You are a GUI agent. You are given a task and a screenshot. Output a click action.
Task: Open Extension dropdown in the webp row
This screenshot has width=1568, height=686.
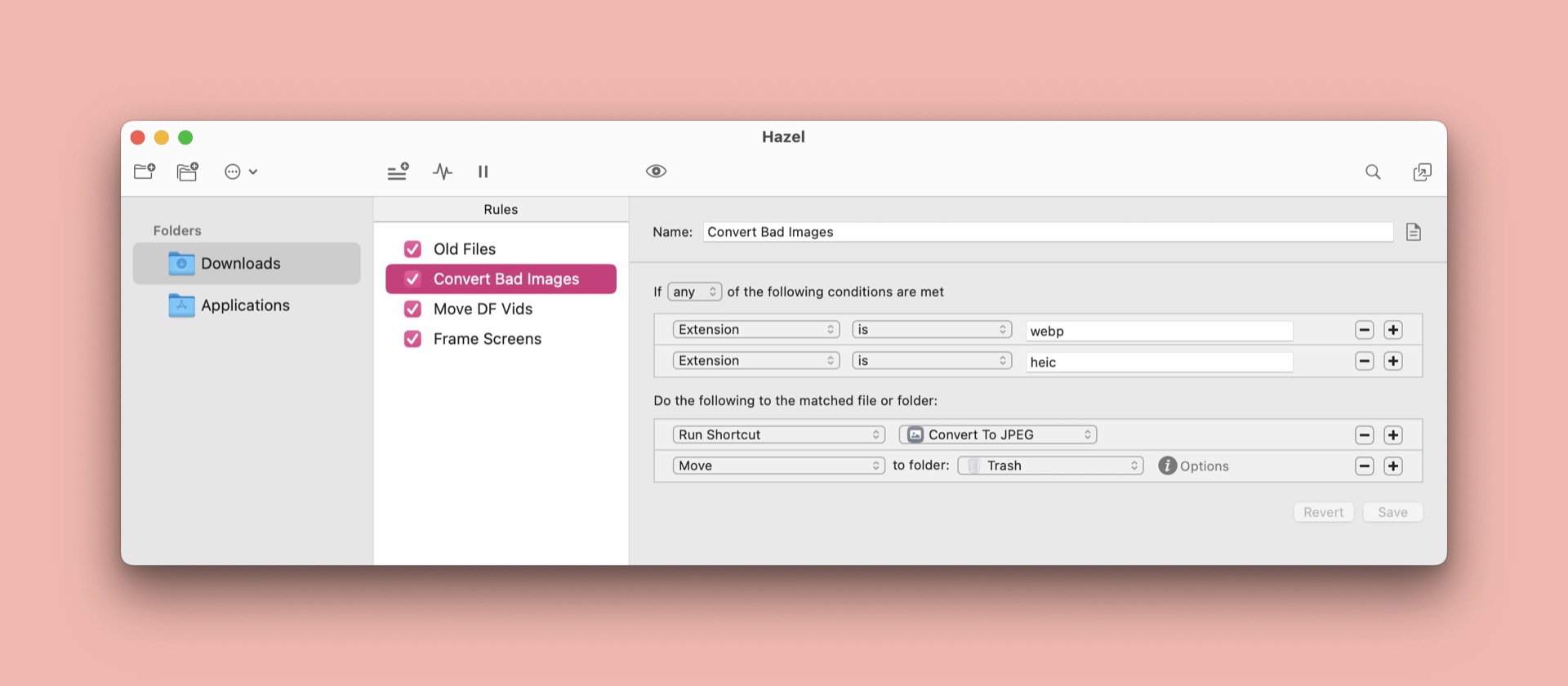coord(756,329)
